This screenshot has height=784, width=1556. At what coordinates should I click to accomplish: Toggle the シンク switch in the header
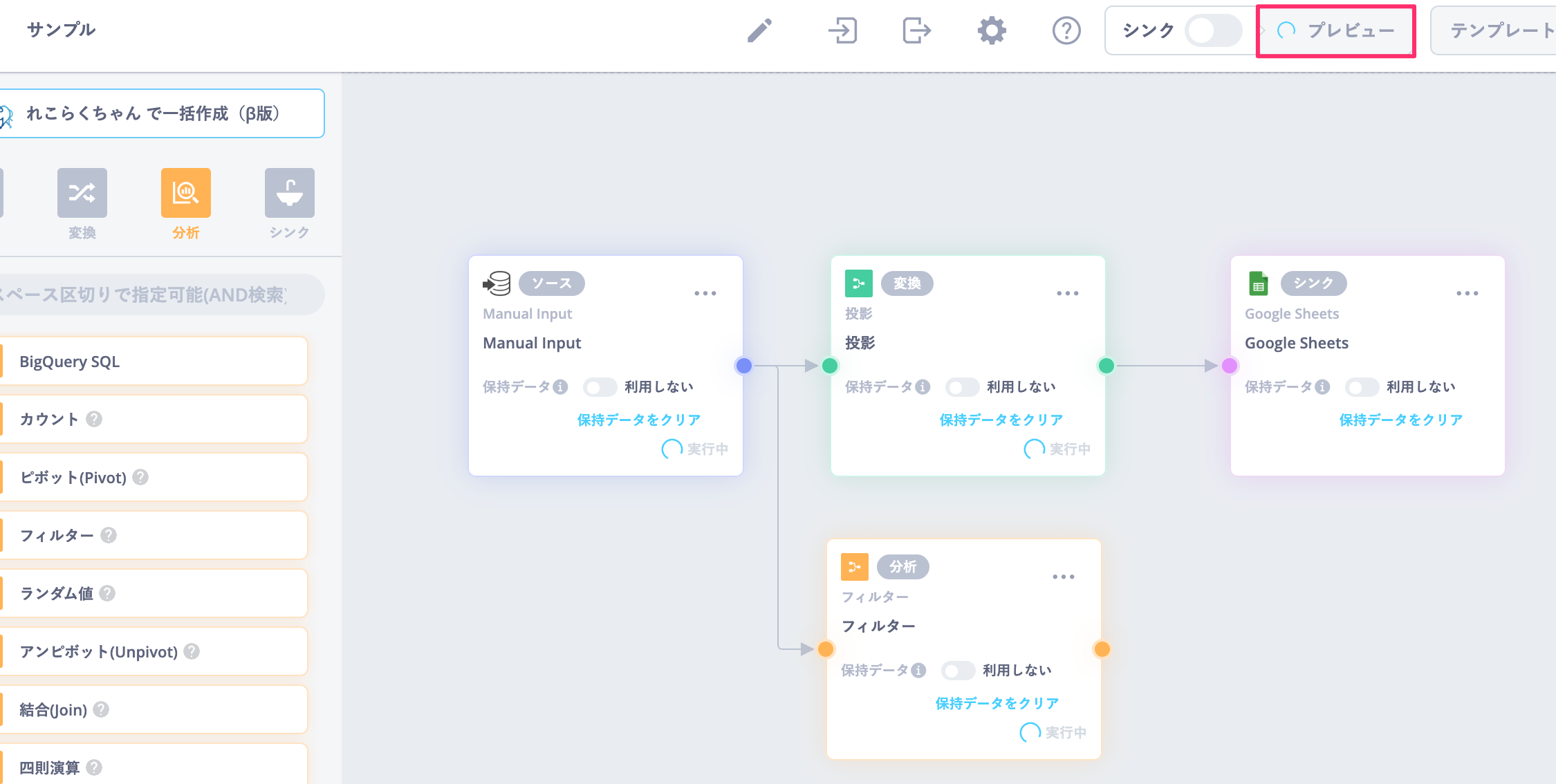[x=1212, y=30]
